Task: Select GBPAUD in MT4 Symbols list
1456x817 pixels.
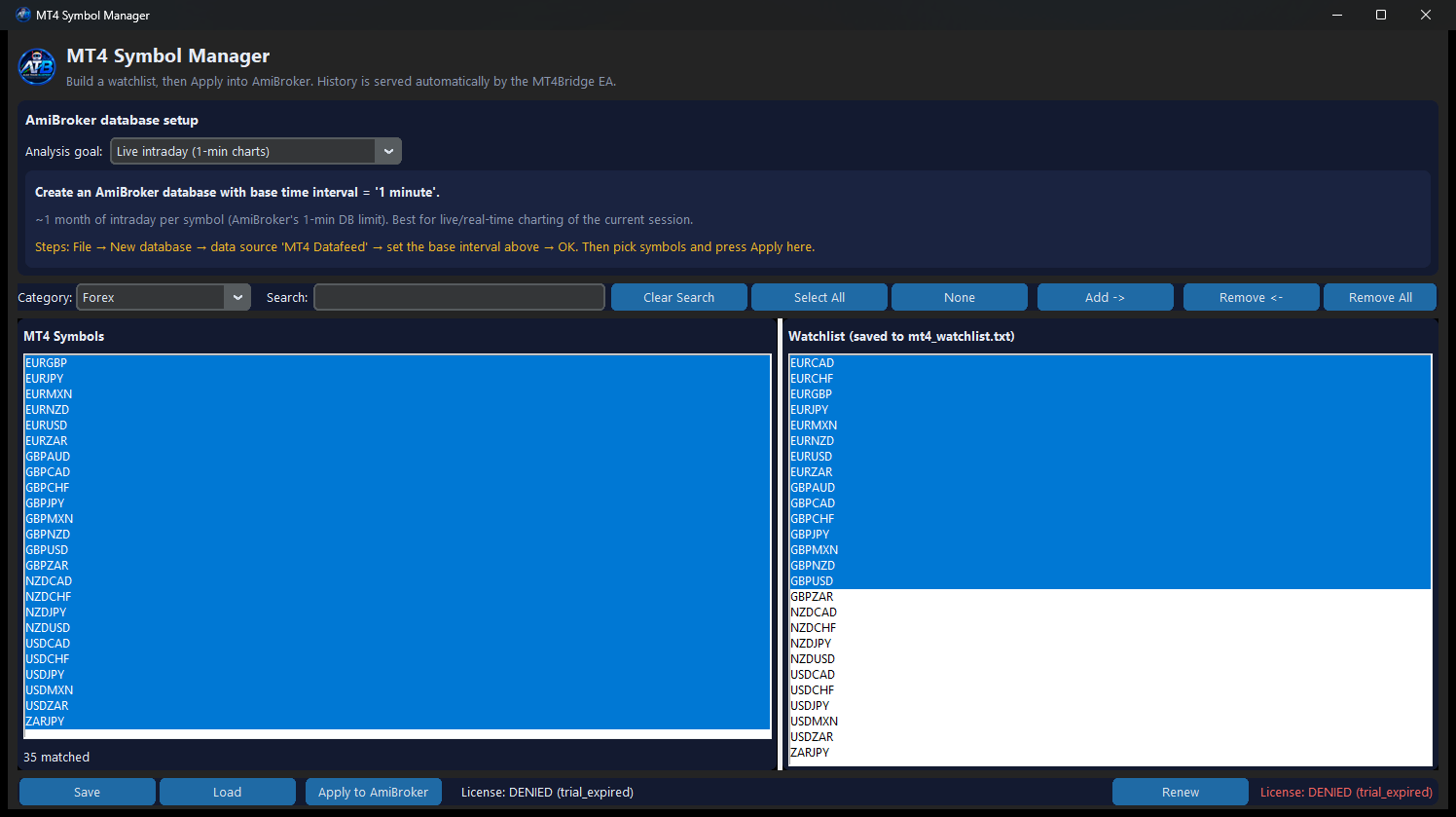Action: tap(397, 457)
